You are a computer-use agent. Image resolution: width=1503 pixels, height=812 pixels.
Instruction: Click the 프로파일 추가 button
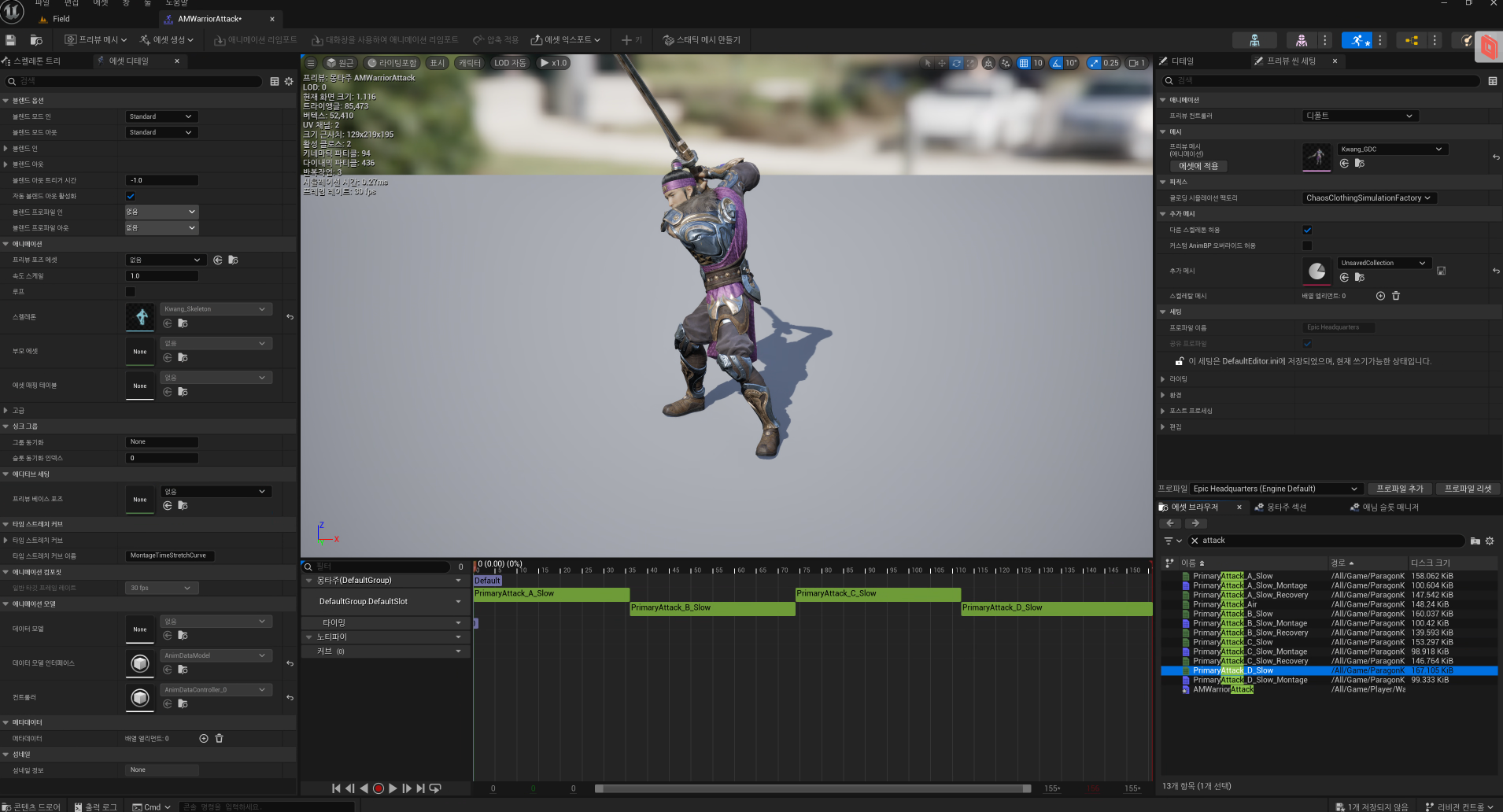1400,489
